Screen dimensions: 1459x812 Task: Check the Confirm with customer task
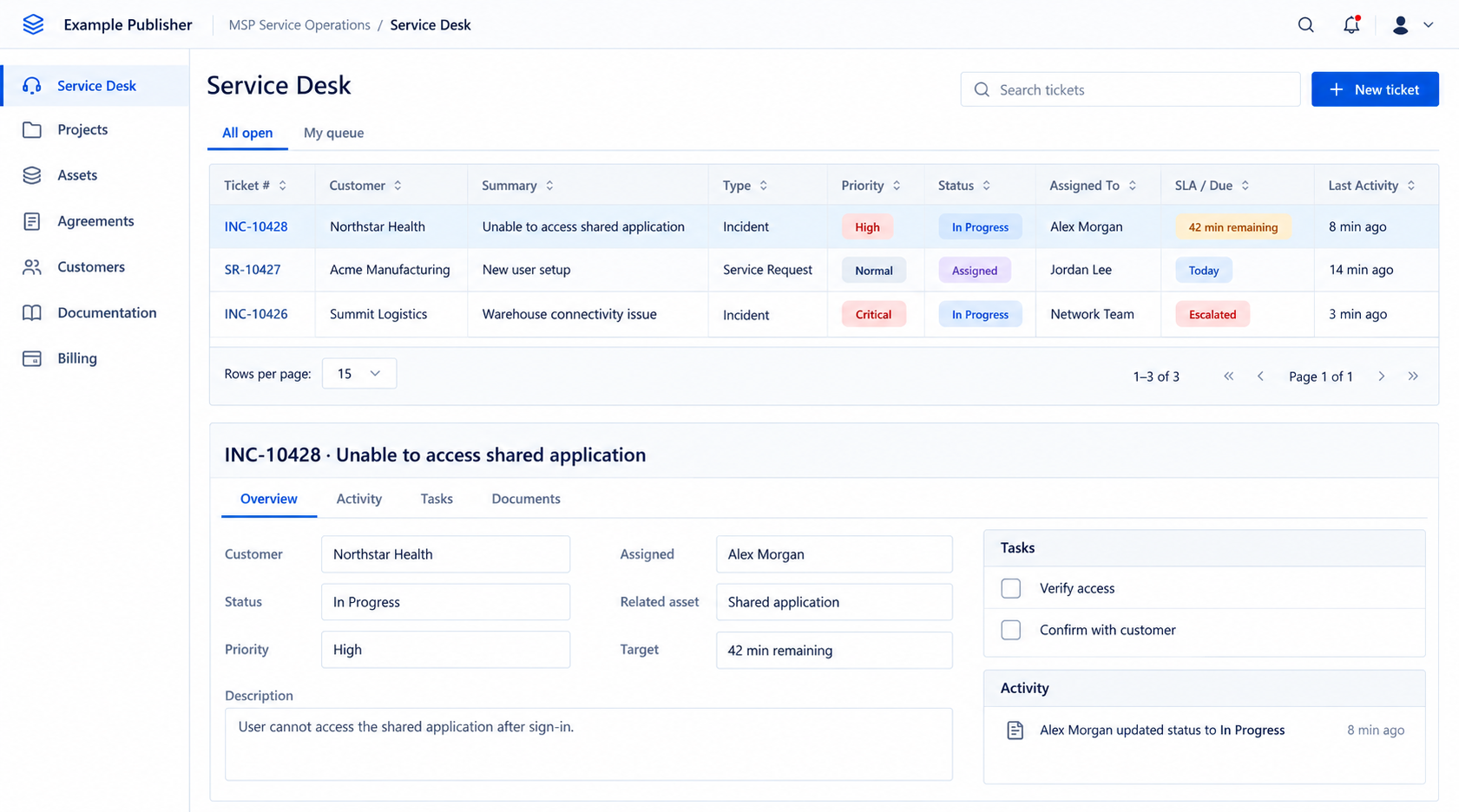pyautogui.click(x=1010, y=630)
